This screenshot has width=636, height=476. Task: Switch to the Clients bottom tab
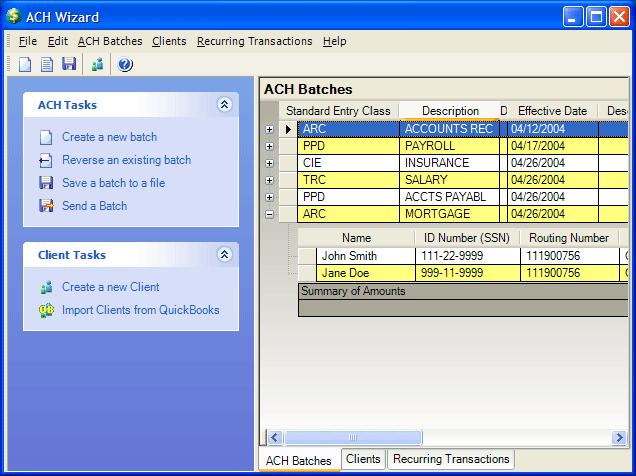(x=363, y=459)
